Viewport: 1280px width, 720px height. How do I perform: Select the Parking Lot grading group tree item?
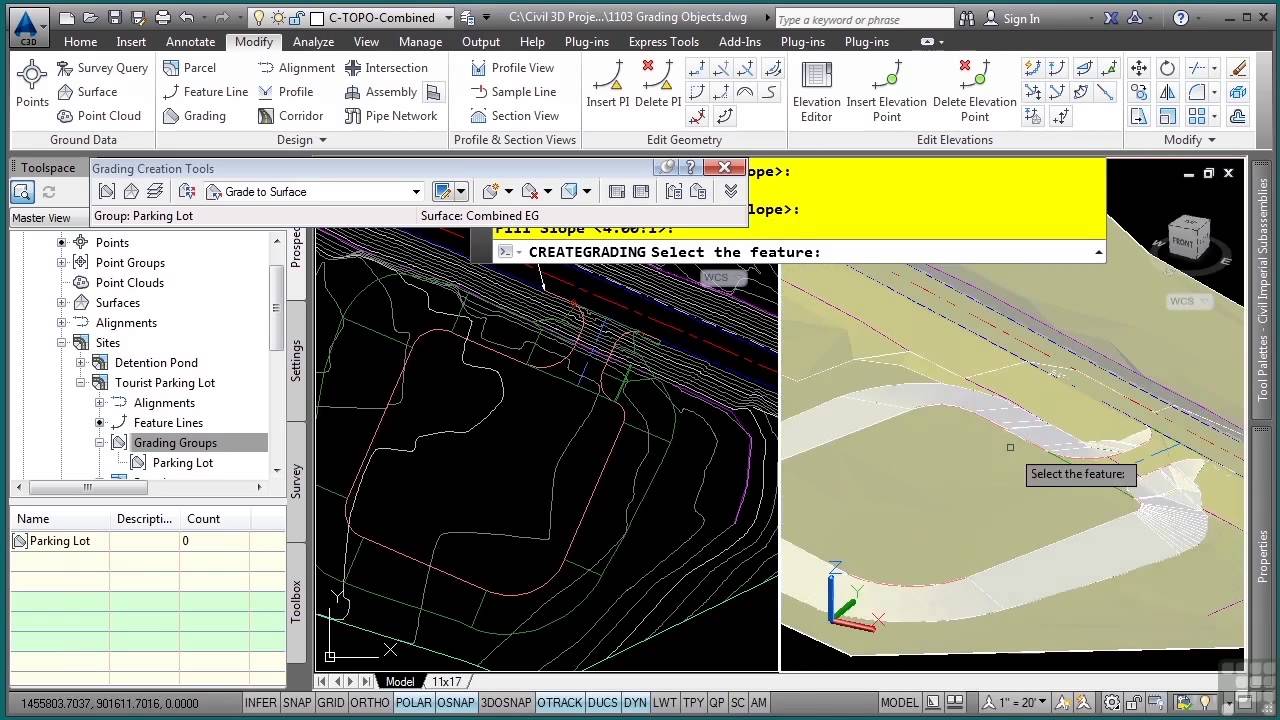[x=182, y=462]
